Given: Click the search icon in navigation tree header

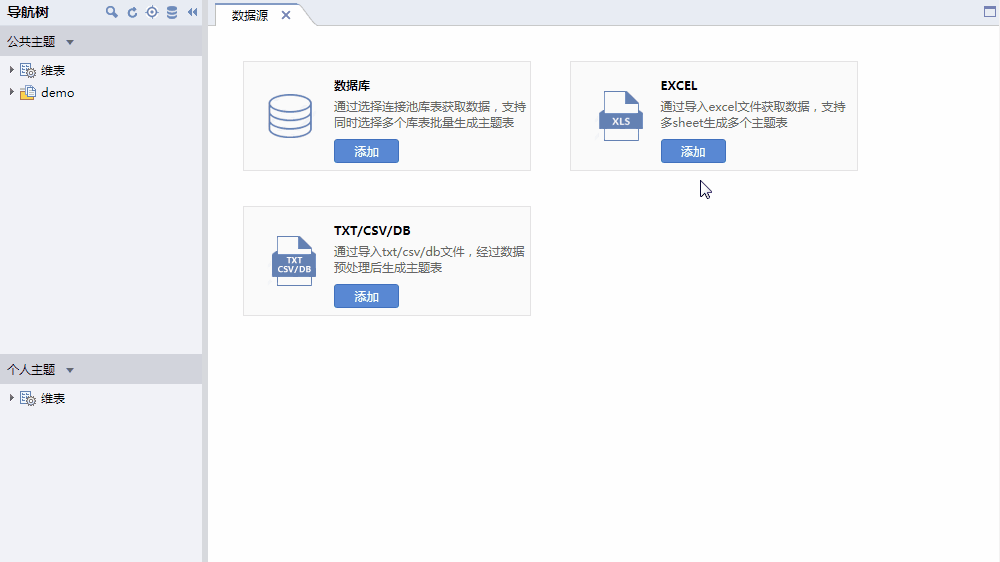Looking at the screenshot, I should tap(112, 12).
